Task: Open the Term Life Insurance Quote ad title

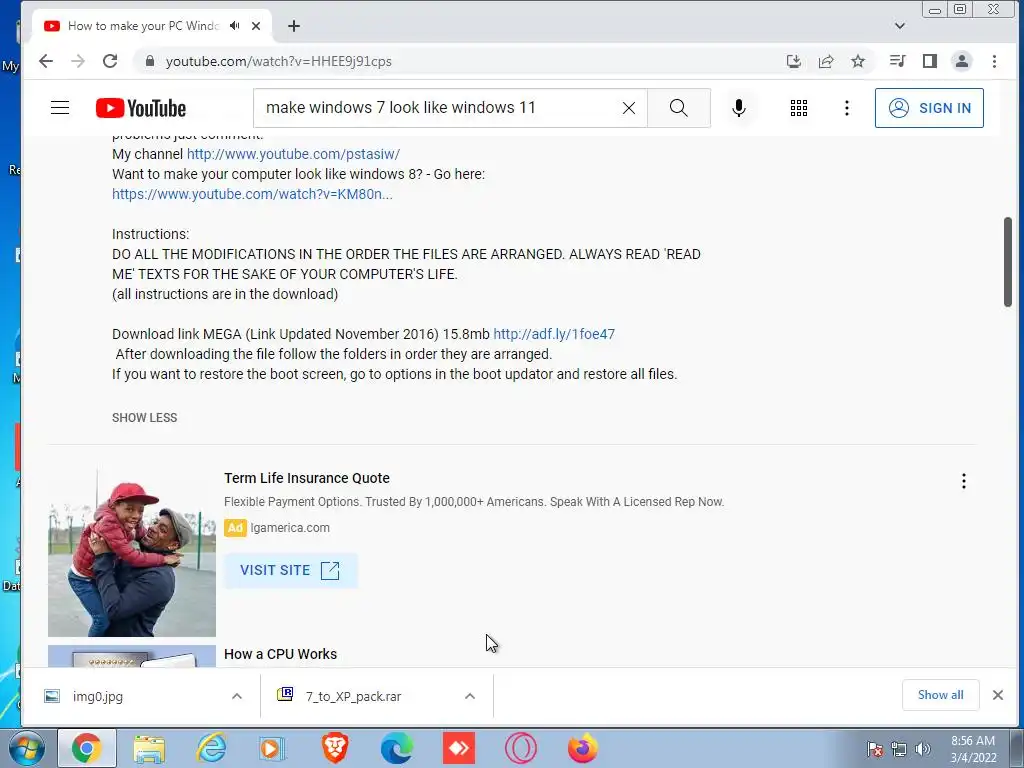Action: (307, 478)
